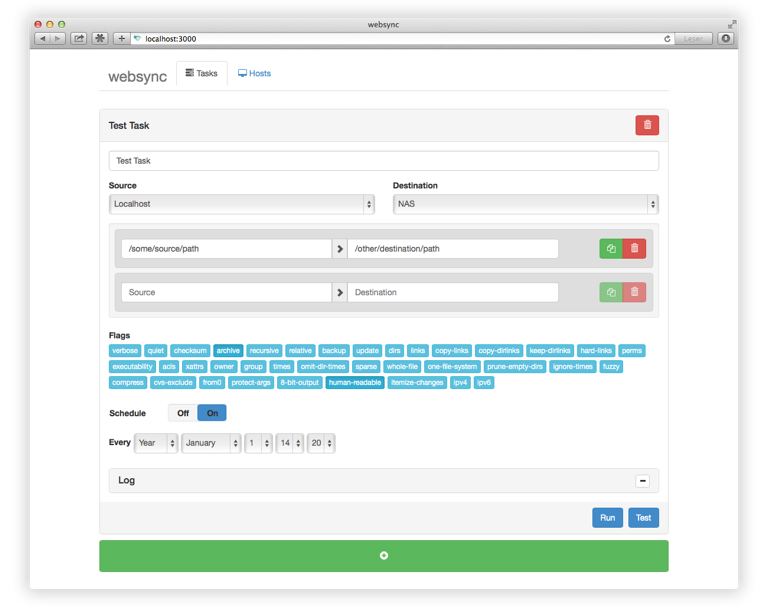The height and width of the screenshot is (607, 768).
Task: Toggle the itemize-changes flag
Action: (x=417, y=382)
